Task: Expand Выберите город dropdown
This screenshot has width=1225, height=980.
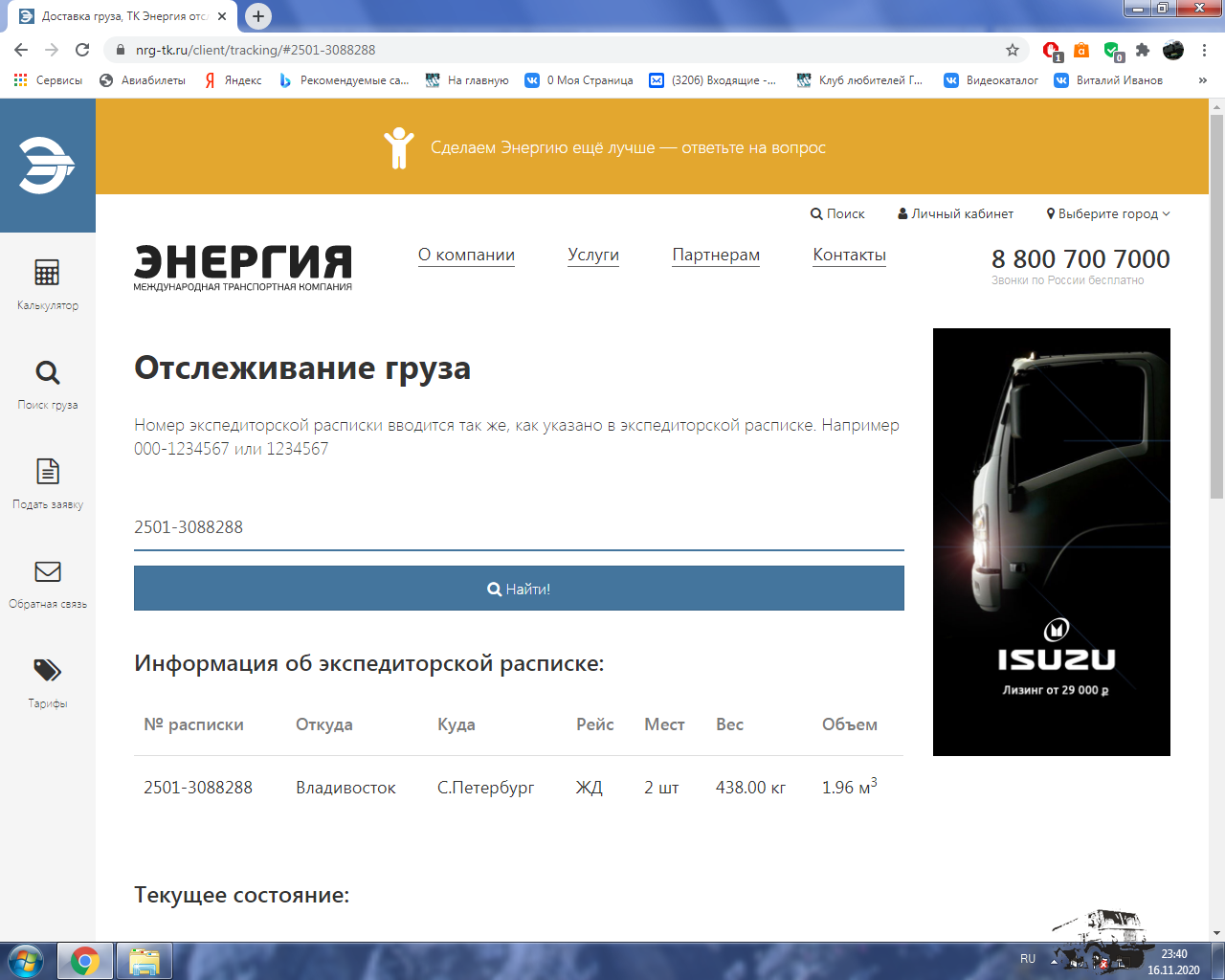Action: click(x=1108, y=213)
